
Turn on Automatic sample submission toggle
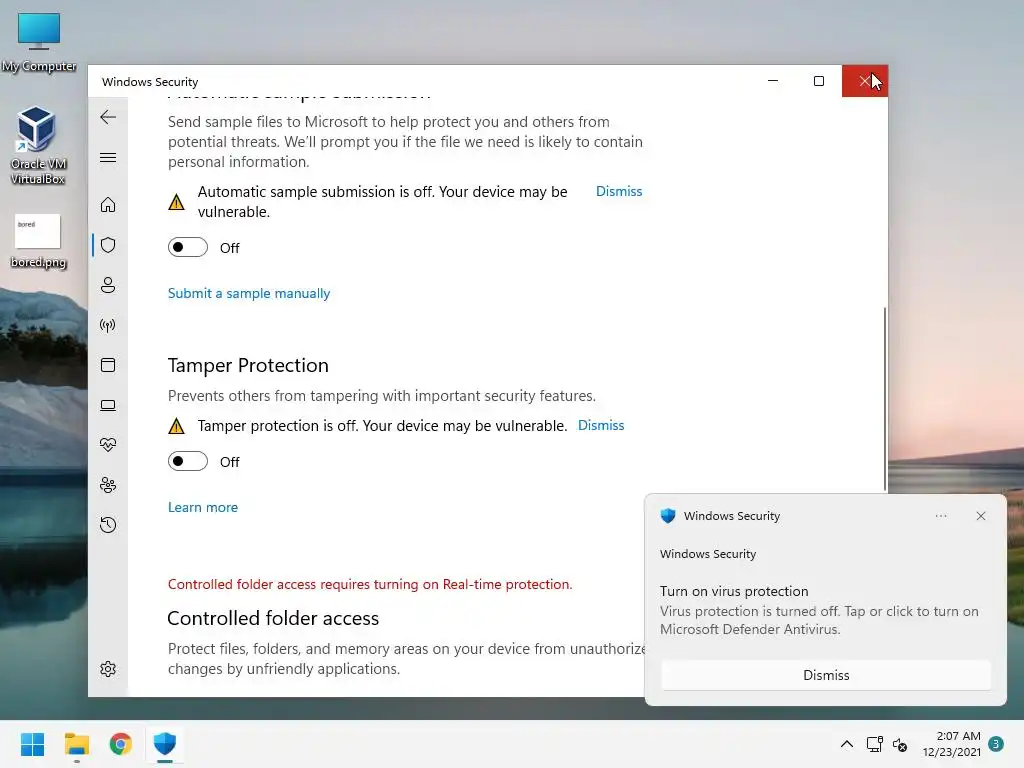[x=188, y=248]
